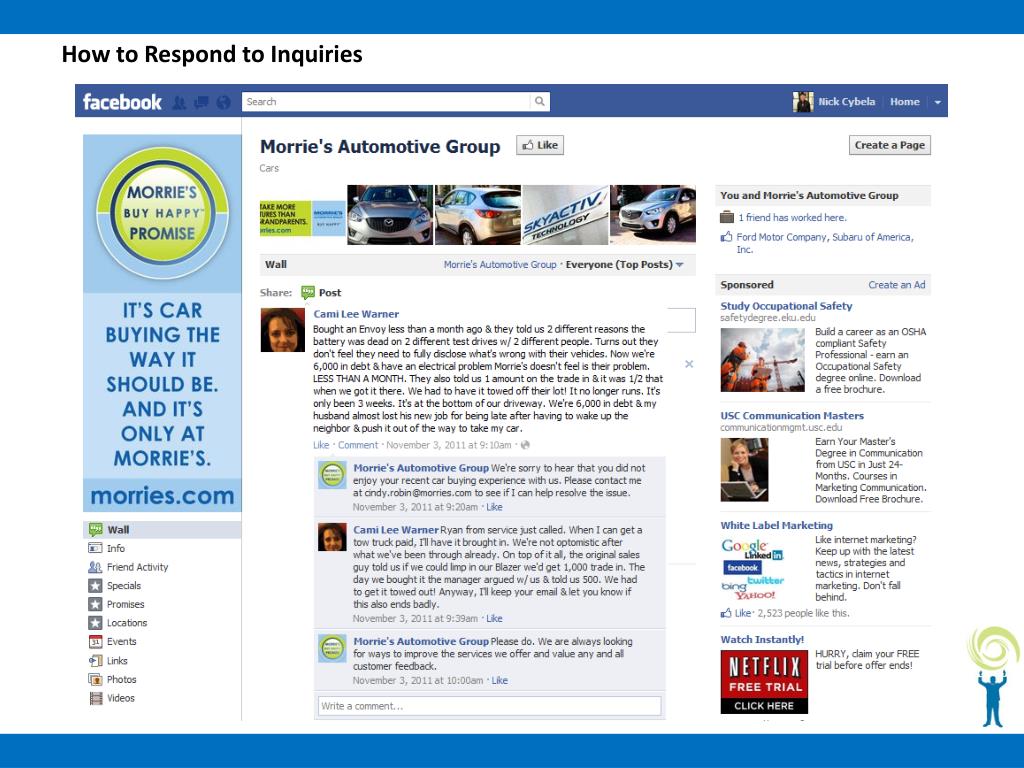Open messages icon in header
The image size is (1024, 768).
coord(202,102)
